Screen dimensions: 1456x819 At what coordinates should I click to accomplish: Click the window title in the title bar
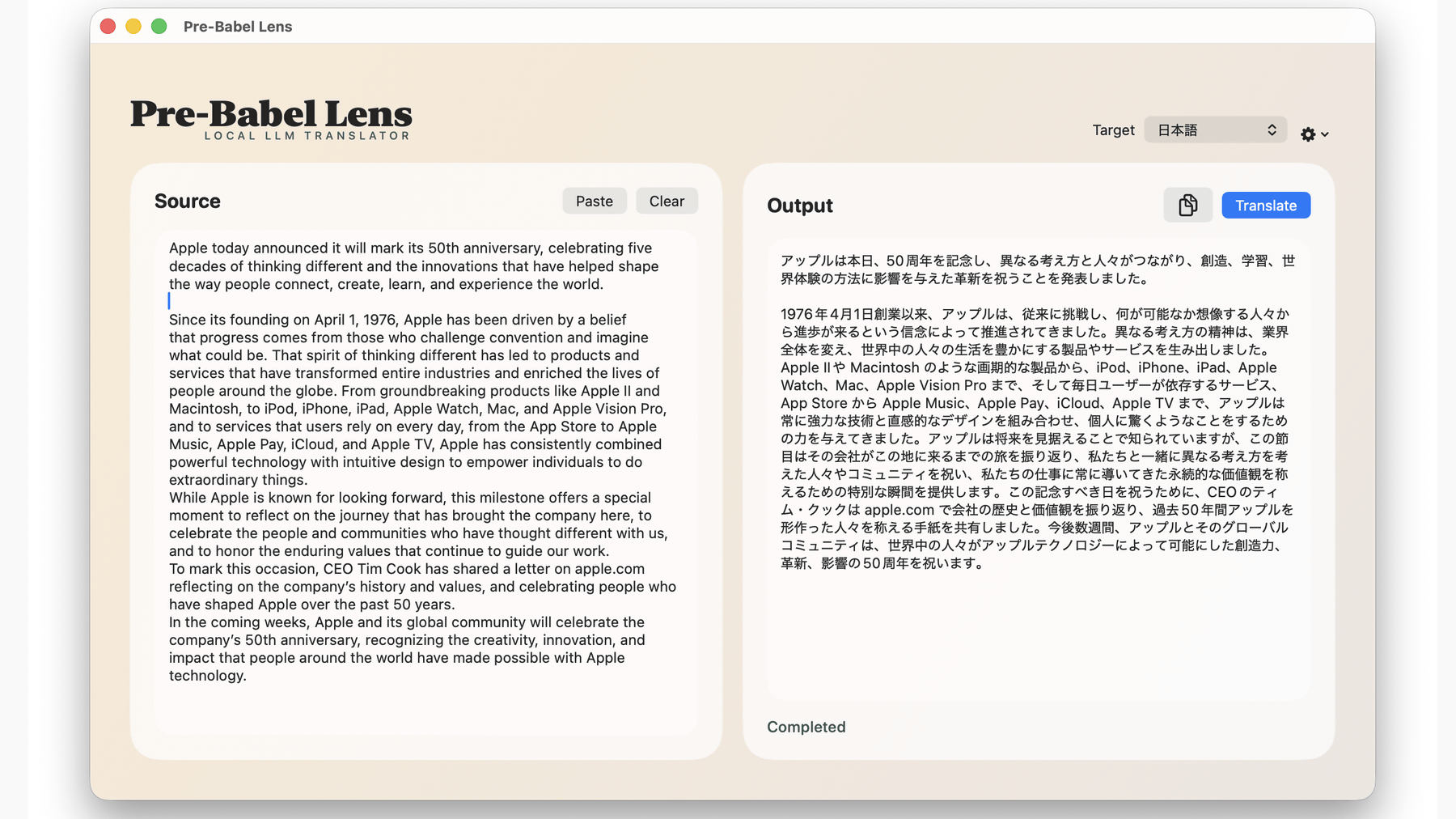[238, 27]
